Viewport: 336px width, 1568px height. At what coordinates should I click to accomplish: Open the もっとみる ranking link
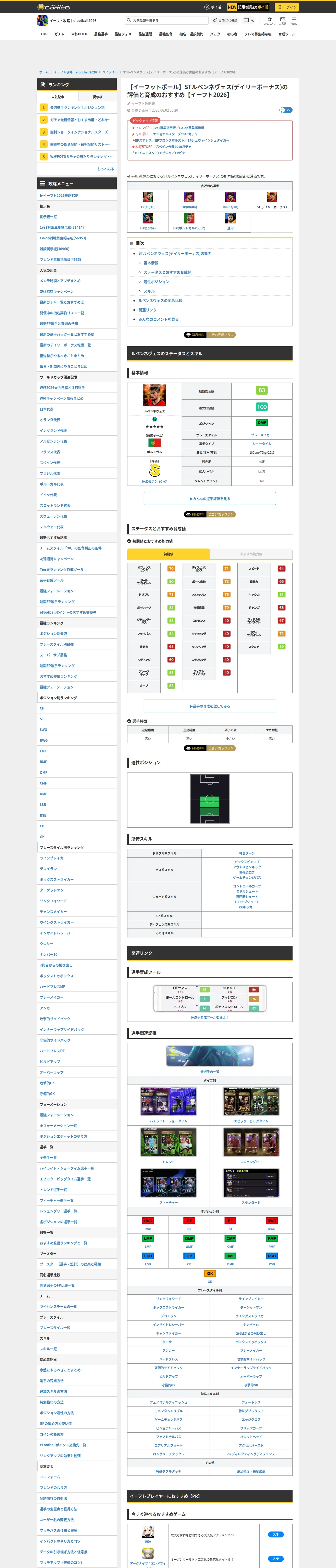[x=105, y=169]
